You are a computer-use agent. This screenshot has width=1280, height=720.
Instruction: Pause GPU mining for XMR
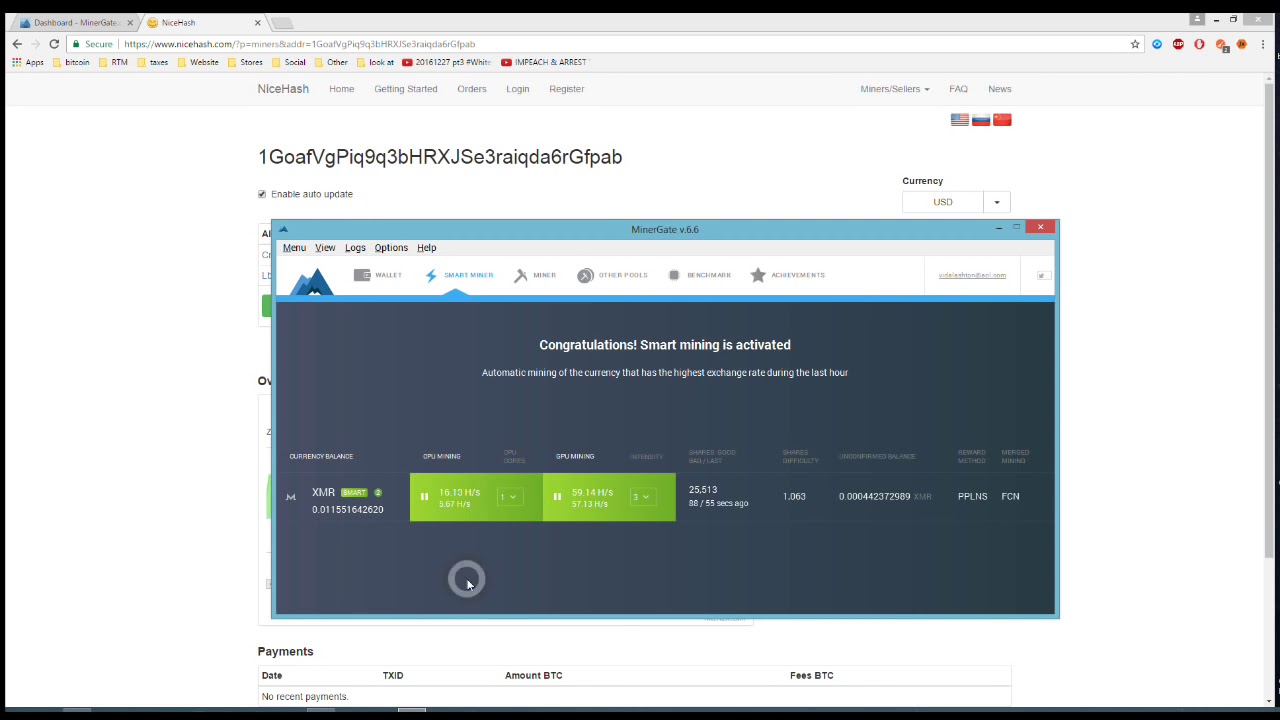tap(557, 497)
